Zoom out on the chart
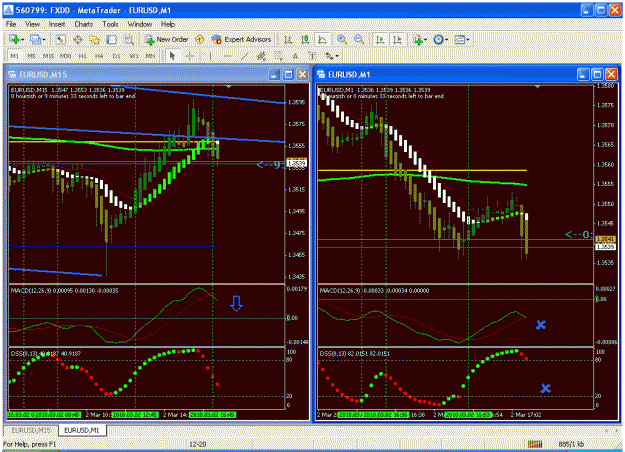This screenshot has height=452, width=625. (359, 39)
